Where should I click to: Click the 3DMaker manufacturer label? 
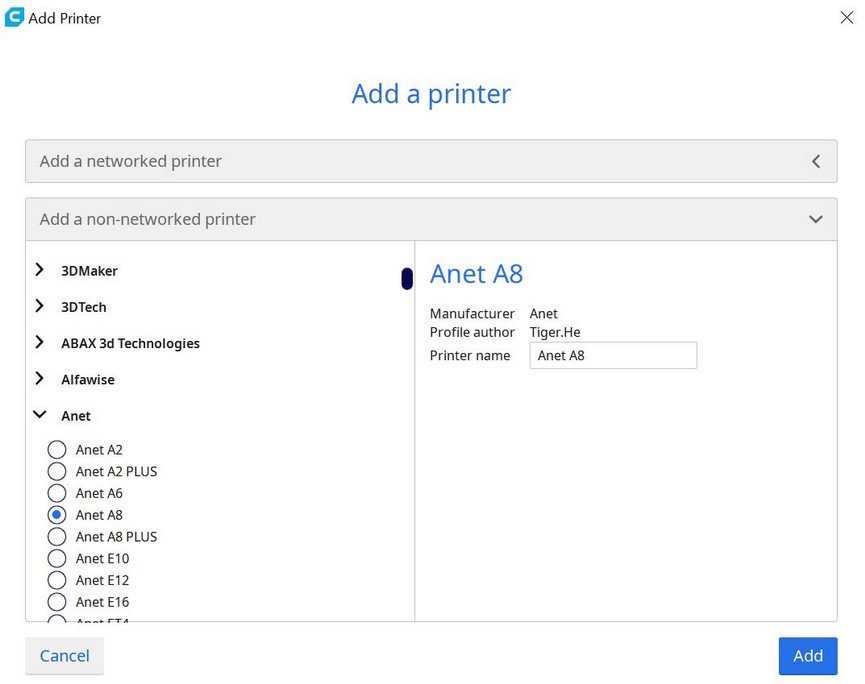pyautogui.click(x=89, y=271)
